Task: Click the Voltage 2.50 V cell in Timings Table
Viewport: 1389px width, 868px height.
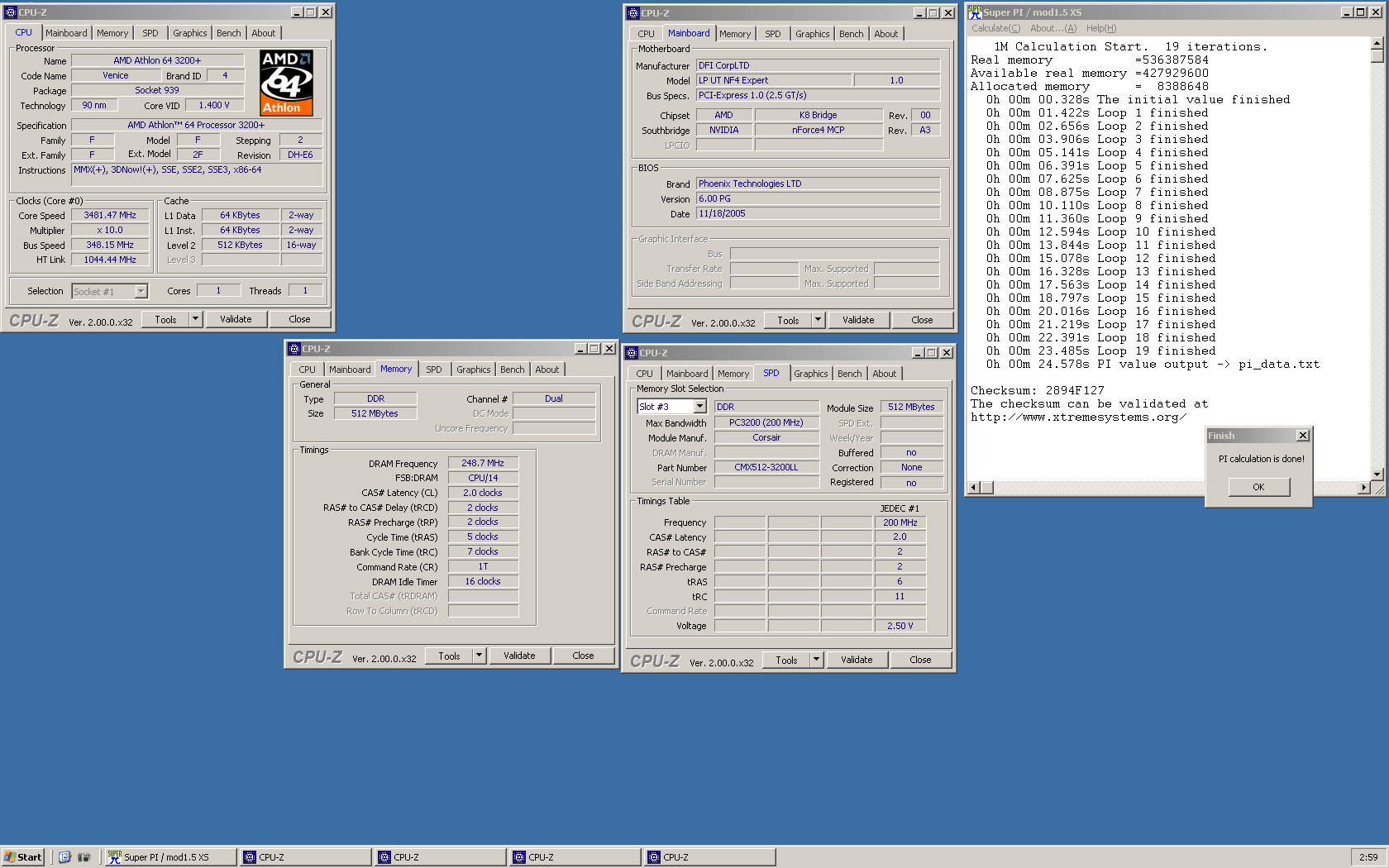Action: coord(900,626)
